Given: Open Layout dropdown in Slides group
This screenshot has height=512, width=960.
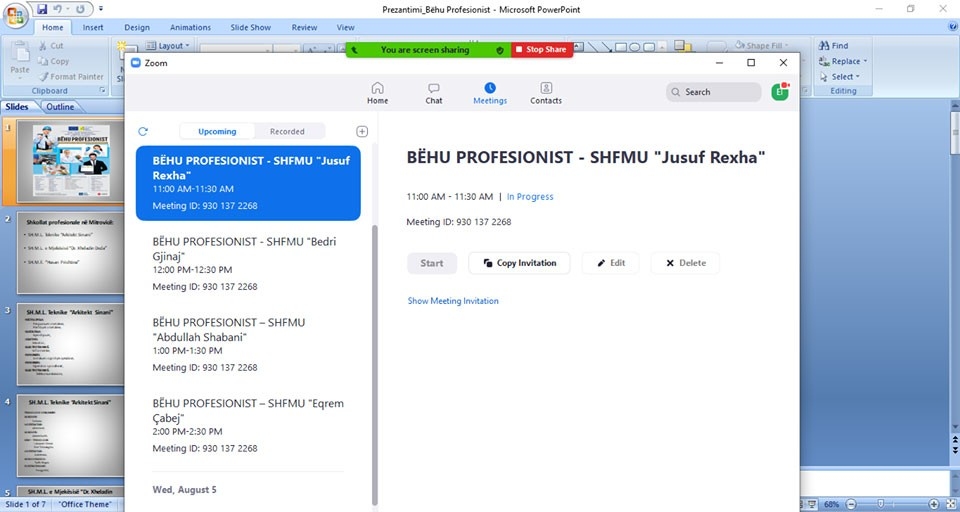Looking at the screenshot, I should point(168,46).
